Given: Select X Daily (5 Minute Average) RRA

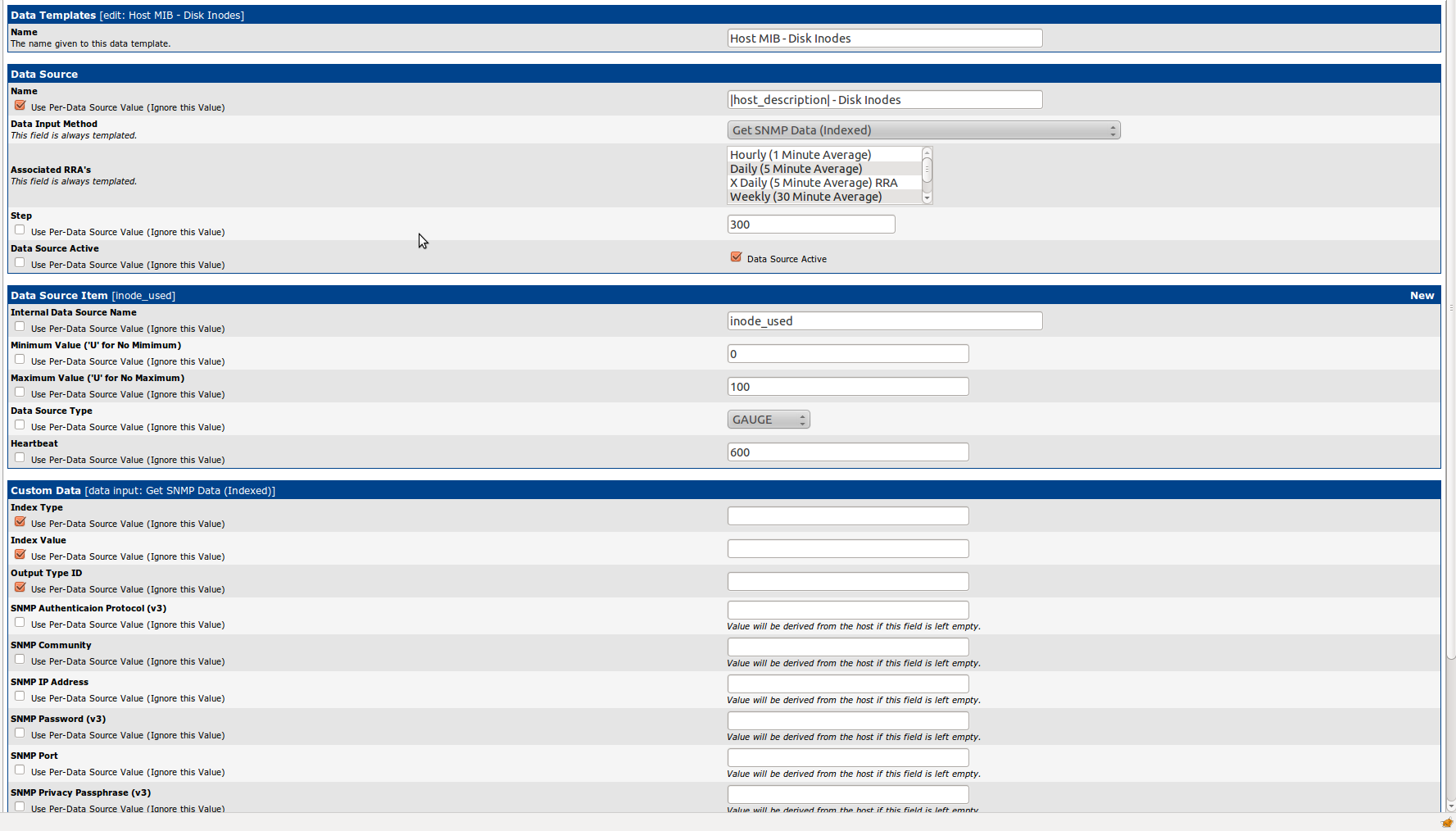Looking at the screenshot, I should point(824,183).
